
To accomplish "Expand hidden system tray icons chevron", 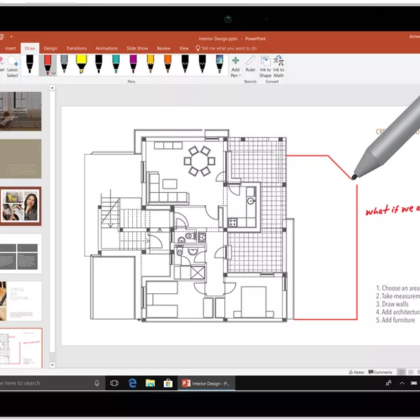I will pyautogui.click(x=402, y=383).
